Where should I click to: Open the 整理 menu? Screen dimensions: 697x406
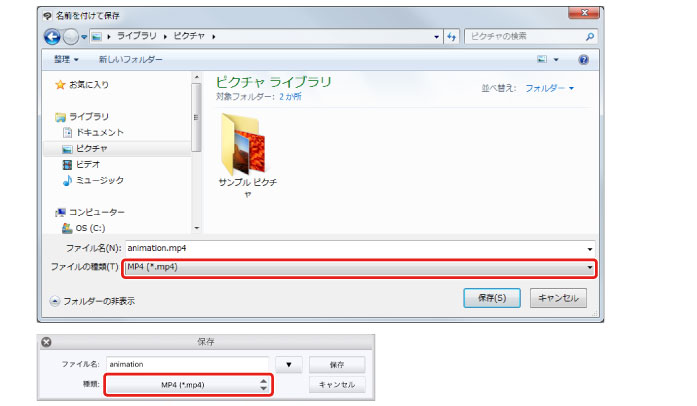66,59
